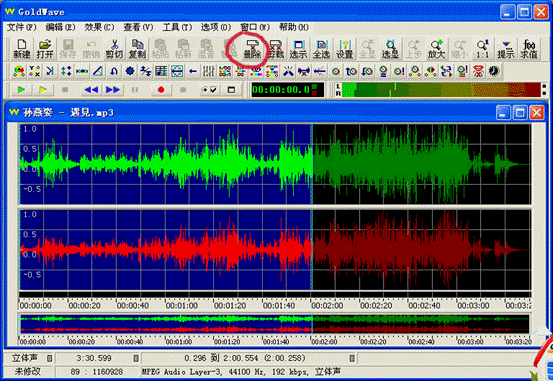The image size is (553, 381).
Task: Open the 效果(C) menu
Action: [99, 27]
